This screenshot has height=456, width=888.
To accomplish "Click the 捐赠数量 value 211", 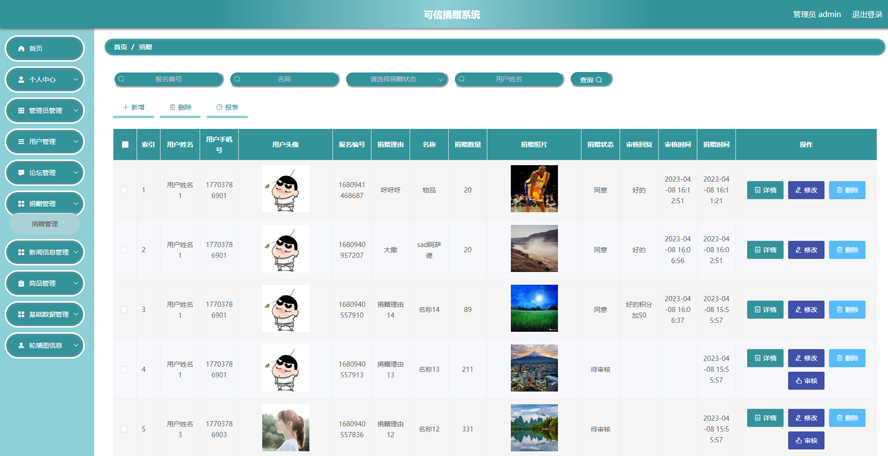I will 467,369.
